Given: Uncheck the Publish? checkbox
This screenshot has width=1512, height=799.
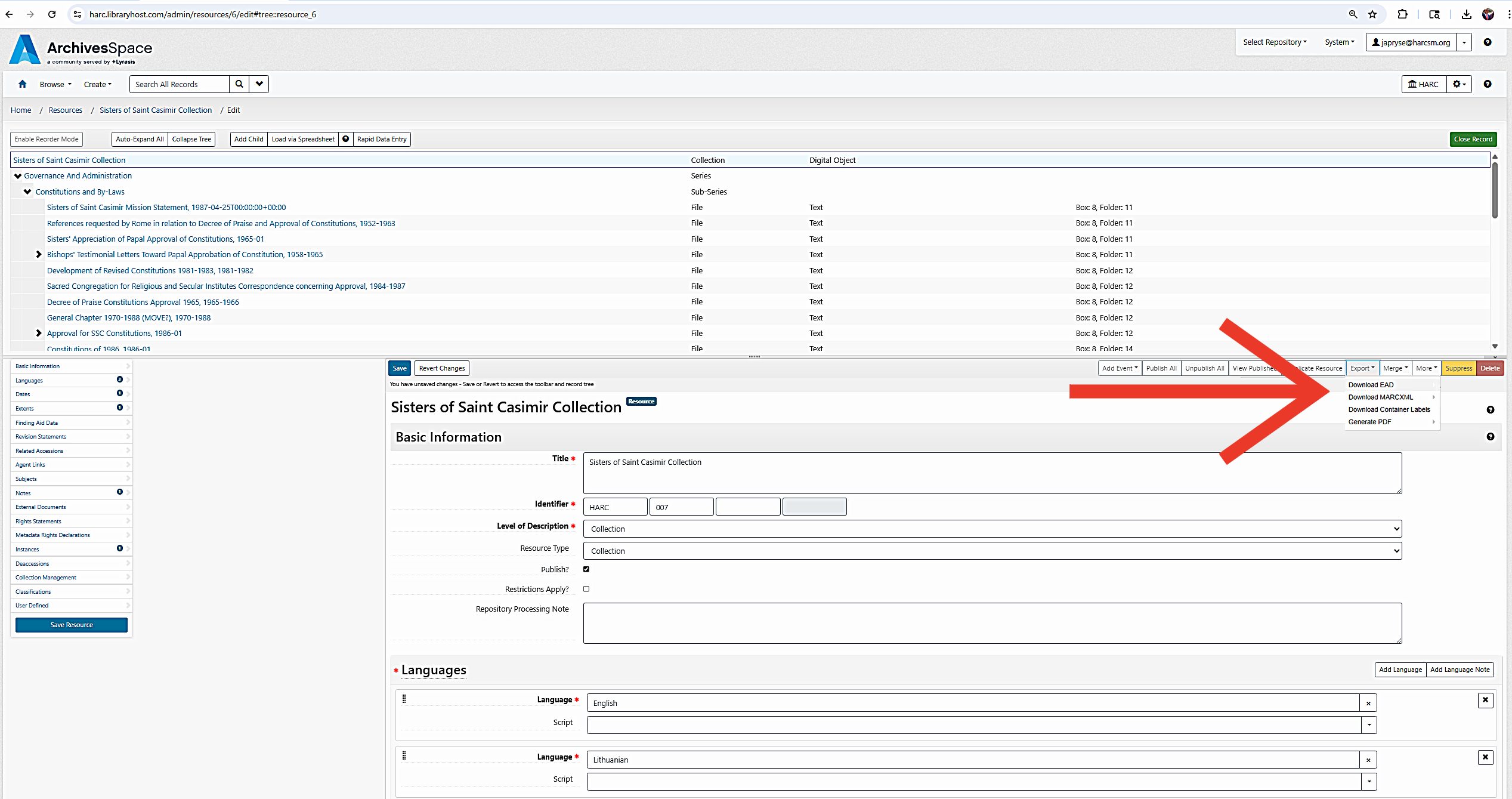Looking at the screenshot, I should pos(586,569).
